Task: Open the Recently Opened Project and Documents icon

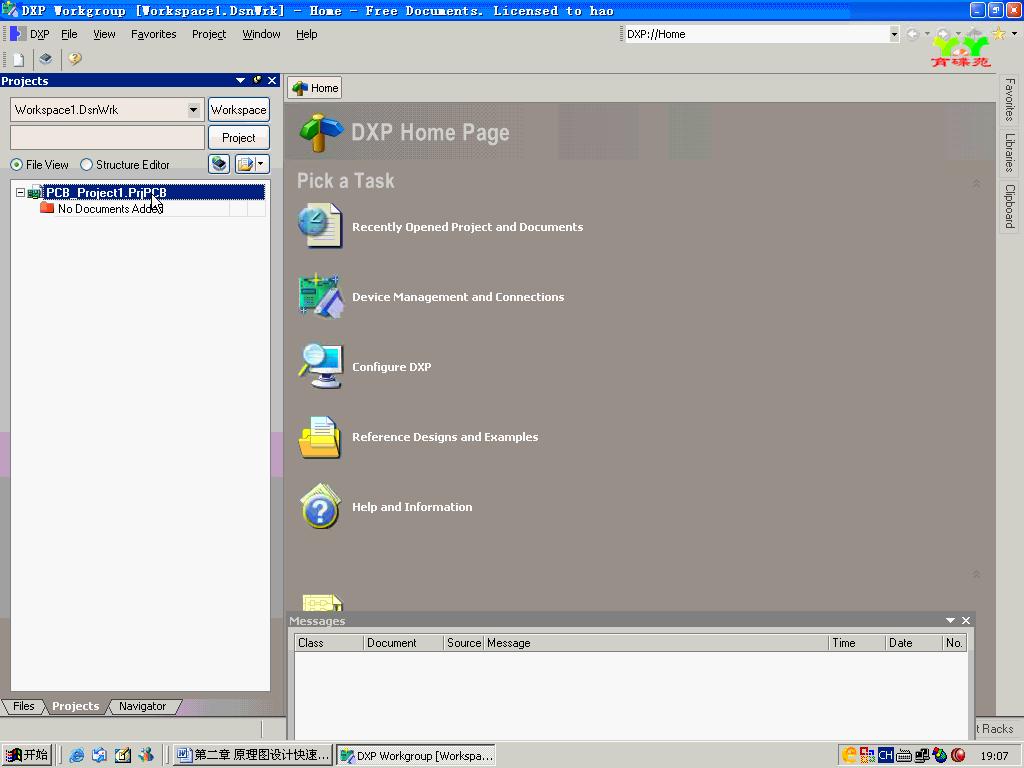Action: (x=319, y=226)
